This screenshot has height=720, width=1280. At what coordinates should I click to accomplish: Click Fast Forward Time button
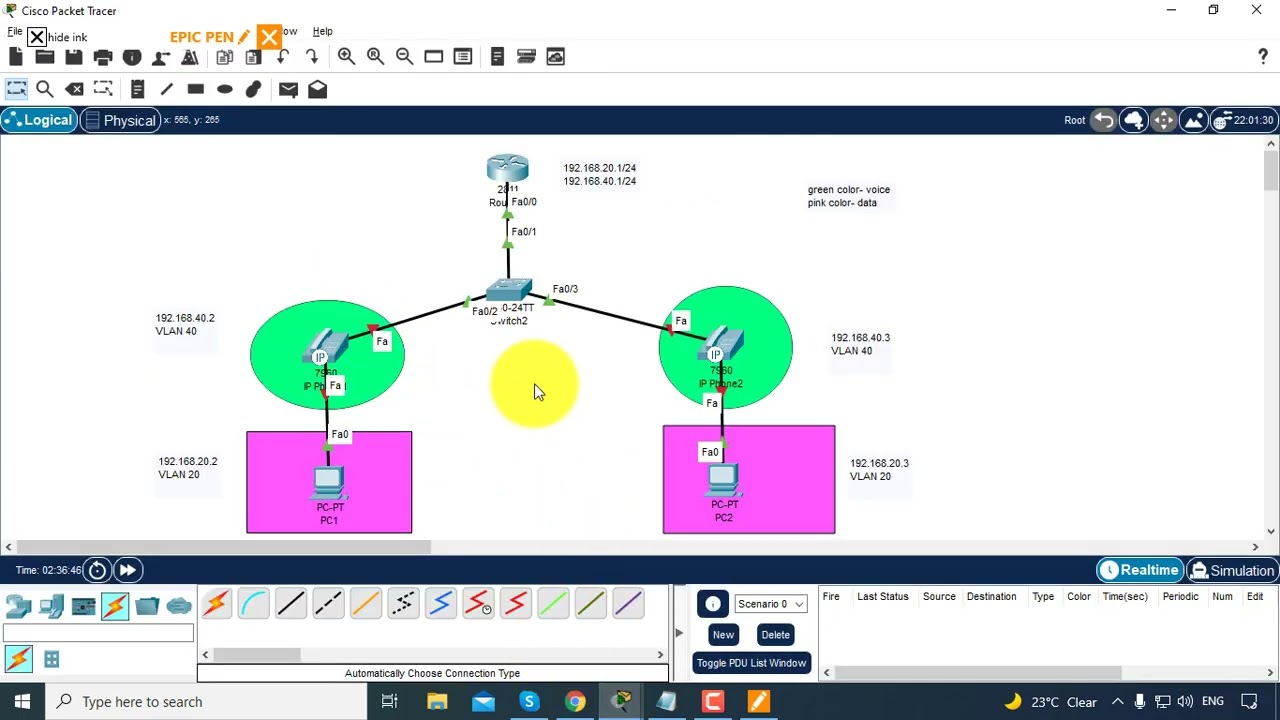click(128, 570)
